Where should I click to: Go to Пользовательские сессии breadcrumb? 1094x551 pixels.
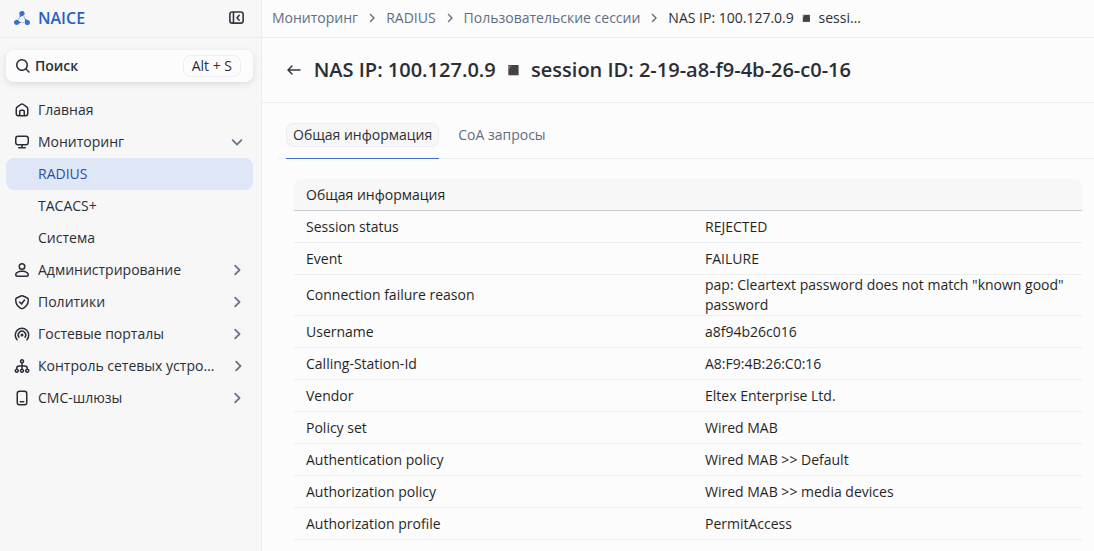pos(551,18)
